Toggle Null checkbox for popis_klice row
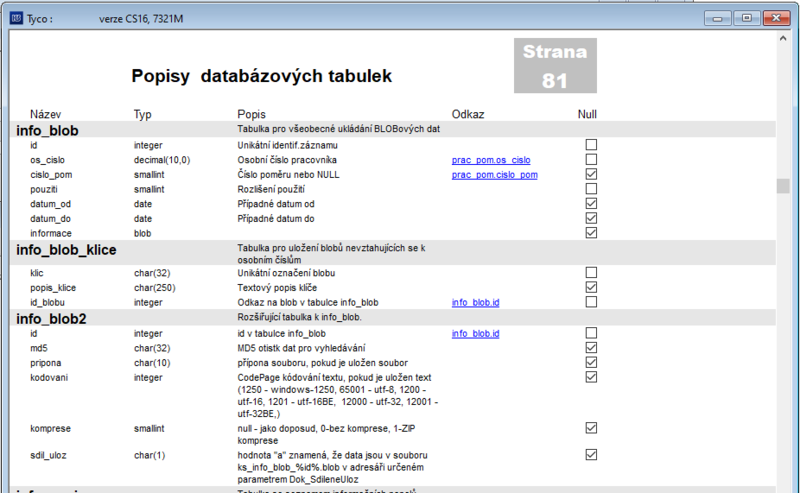Image resolution: width=800 pixels, height=493 pixels. pyautogui.click(x=591, y=287)
